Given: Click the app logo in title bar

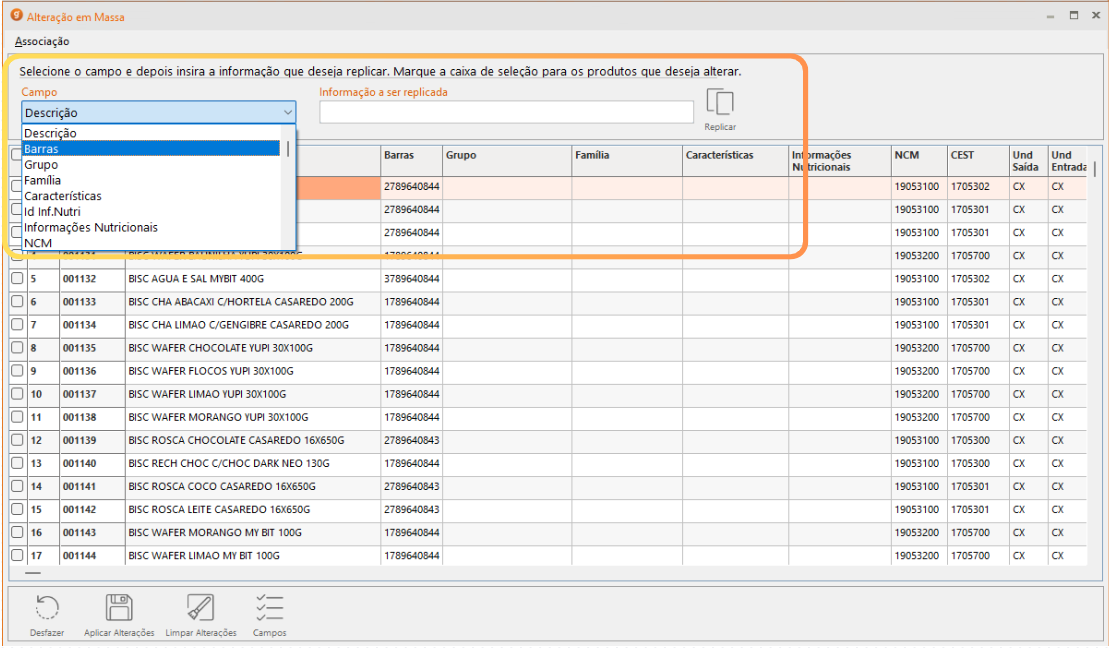Looking at the screenshot, I should (x=15, y=16).
